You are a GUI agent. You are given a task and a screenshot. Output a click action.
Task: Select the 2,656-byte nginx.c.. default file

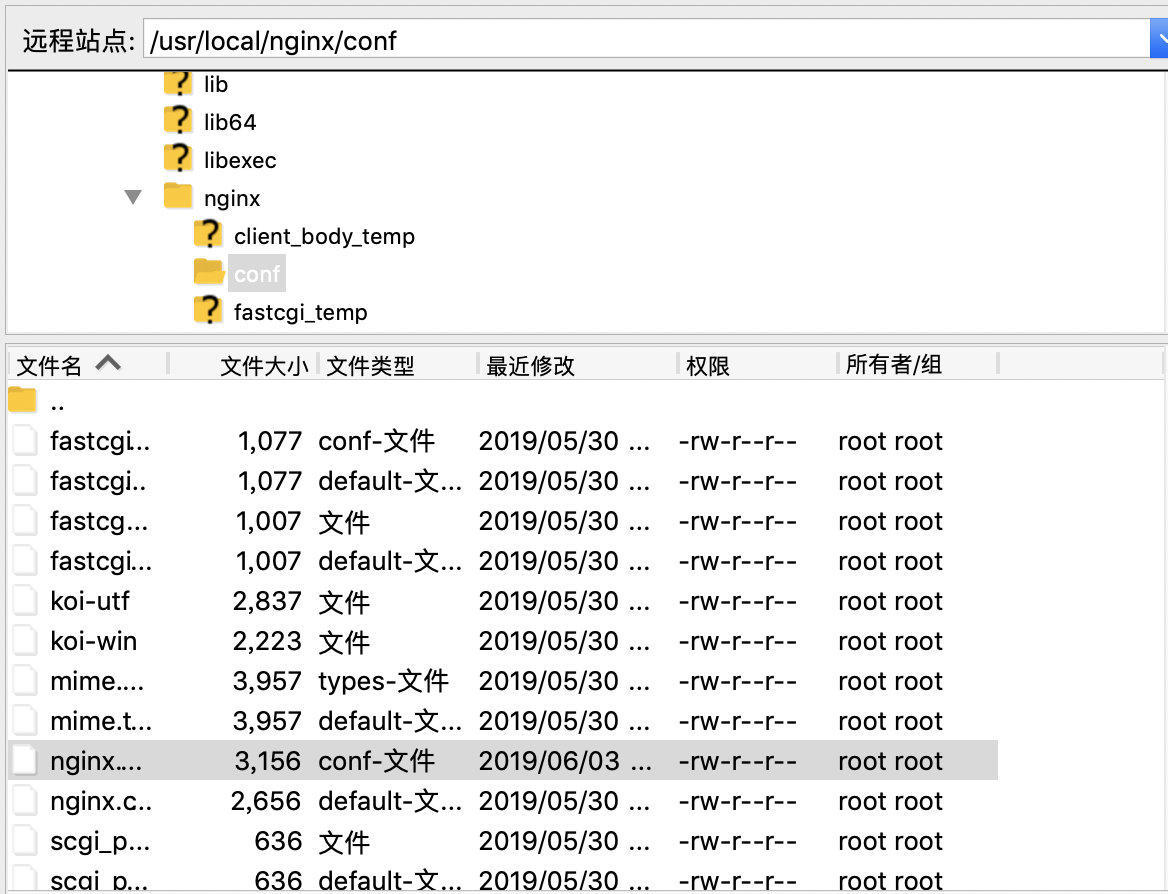503,801
